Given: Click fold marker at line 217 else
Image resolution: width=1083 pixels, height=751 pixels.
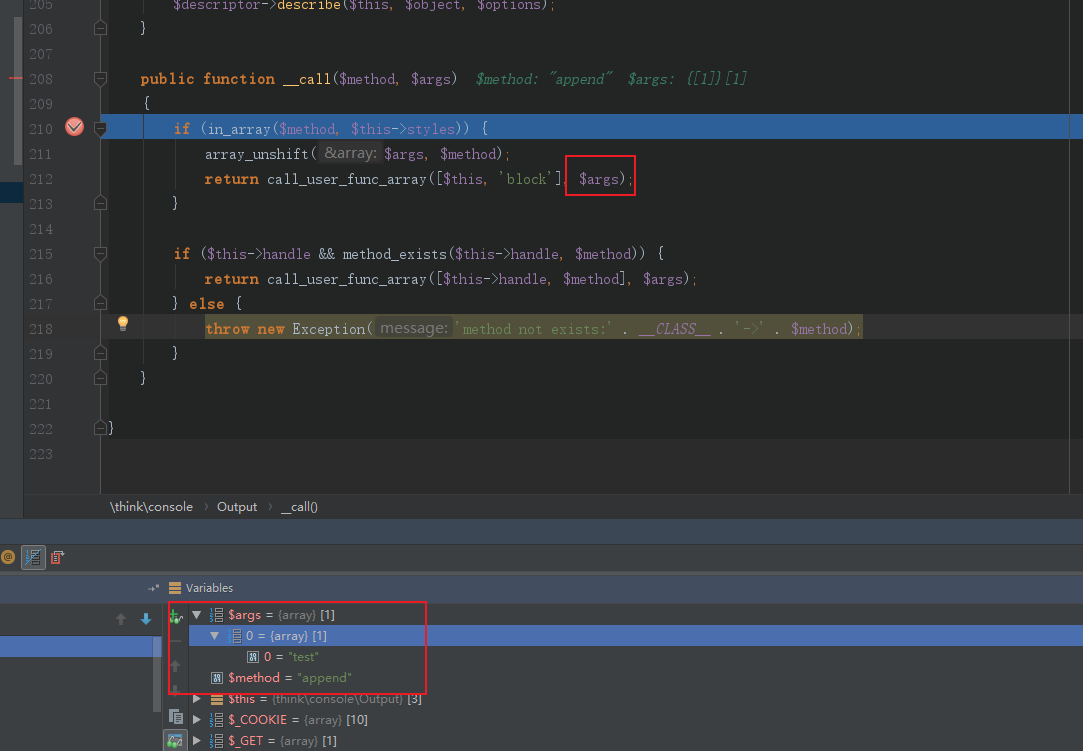Looking at the screenshot, I should coord(100,303).
